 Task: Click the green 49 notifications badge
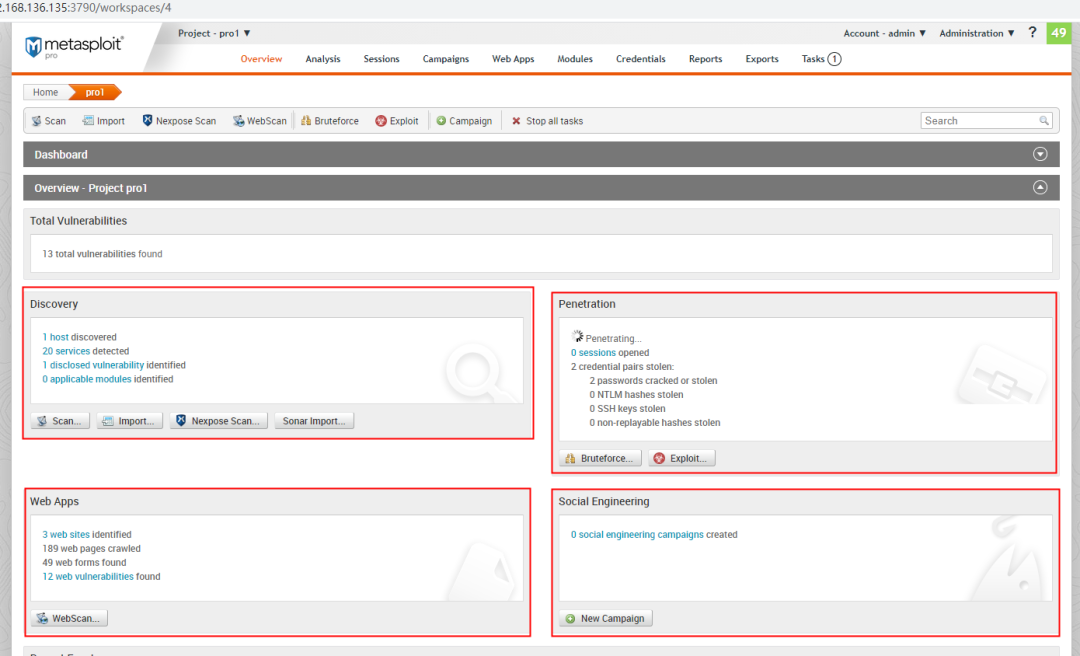pyautogui.click(x=1059, y=33)
